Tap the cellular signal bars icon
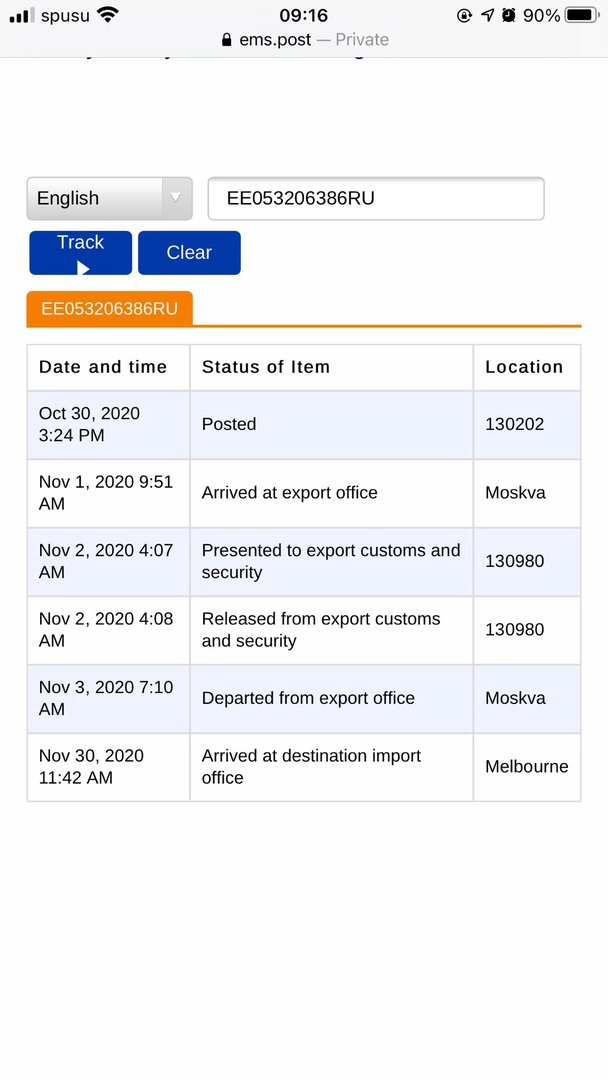 (21, 16)
